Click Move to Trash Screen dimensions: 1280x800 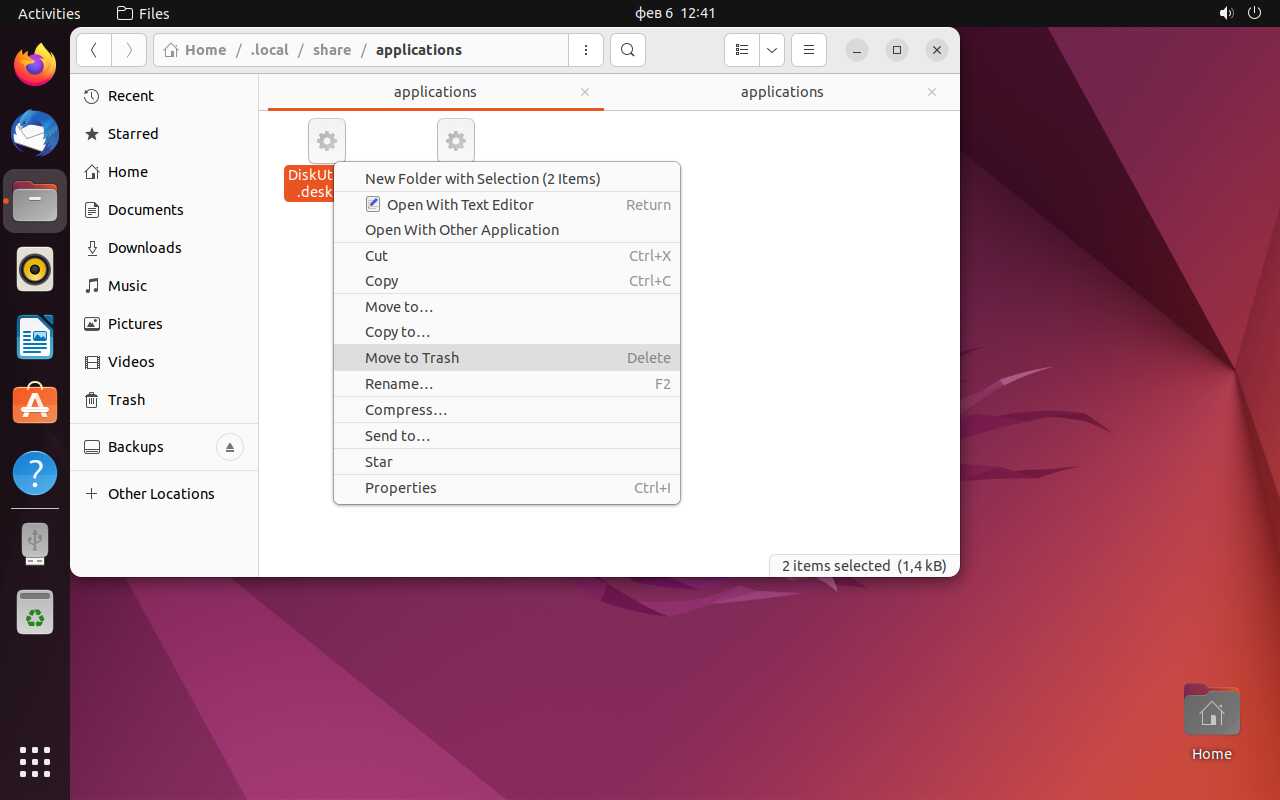(507, 358)
